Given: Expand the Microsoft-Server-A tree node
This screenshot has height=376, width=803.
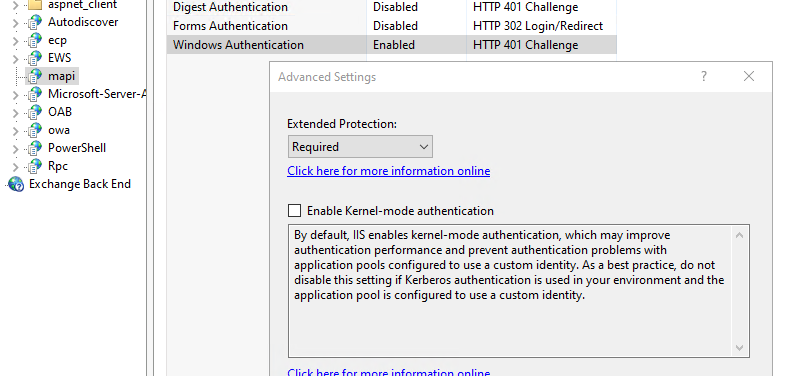Looking at the screenshot, I should pos(15,95).
